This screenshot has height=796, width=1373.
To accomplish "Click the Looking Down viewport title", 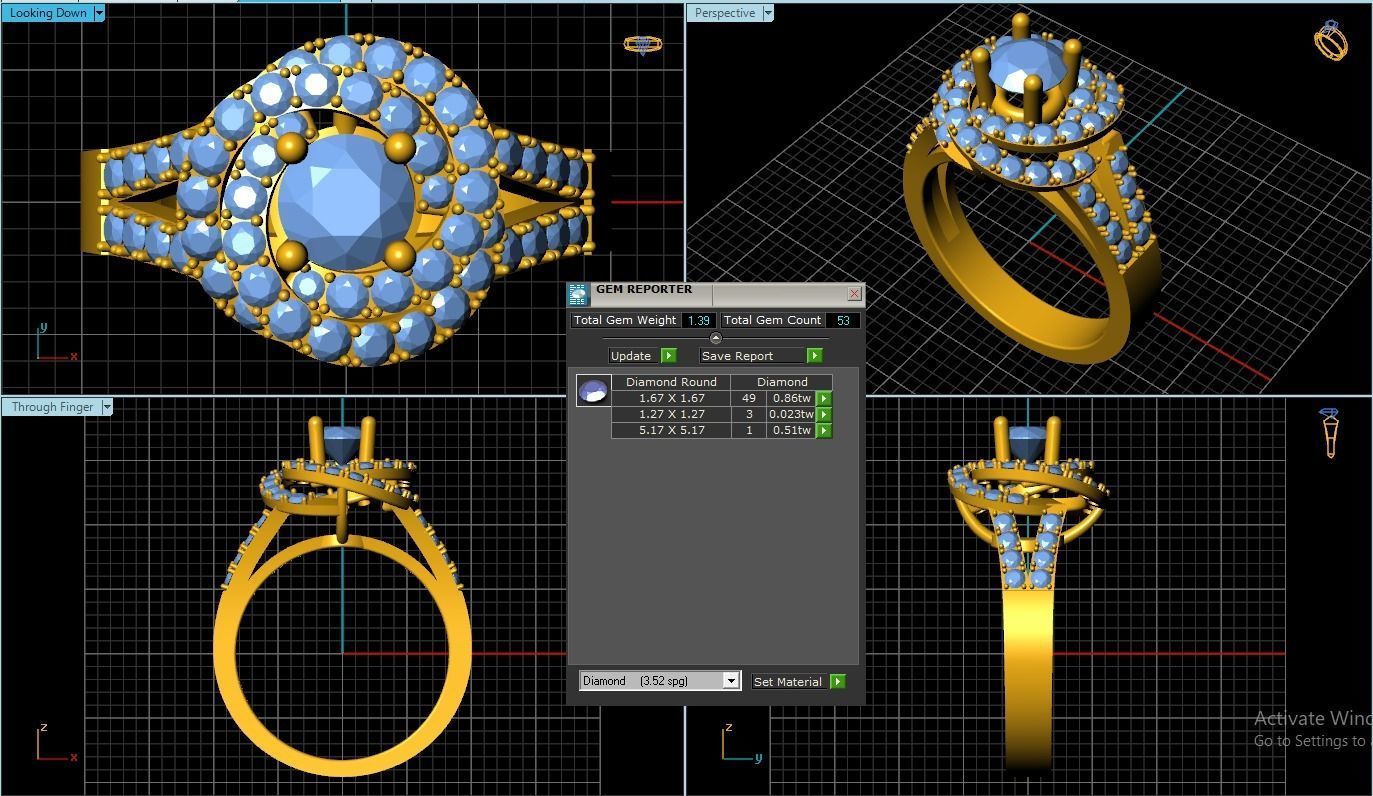I will 48,13.
